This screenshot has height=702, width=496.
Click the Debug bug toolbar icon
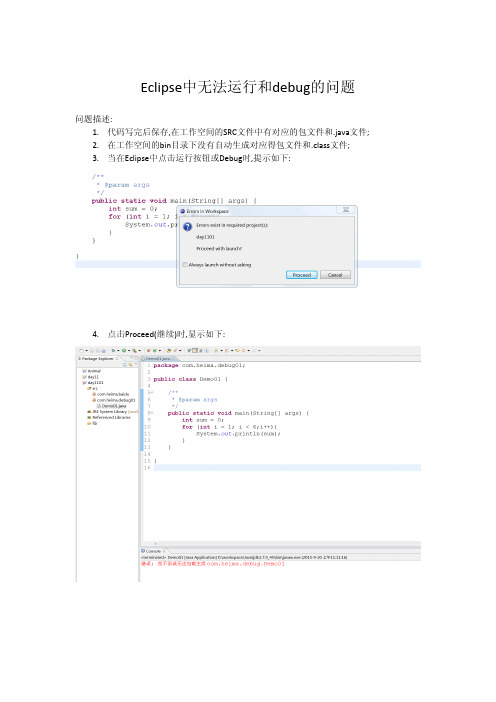click(113, 351)
